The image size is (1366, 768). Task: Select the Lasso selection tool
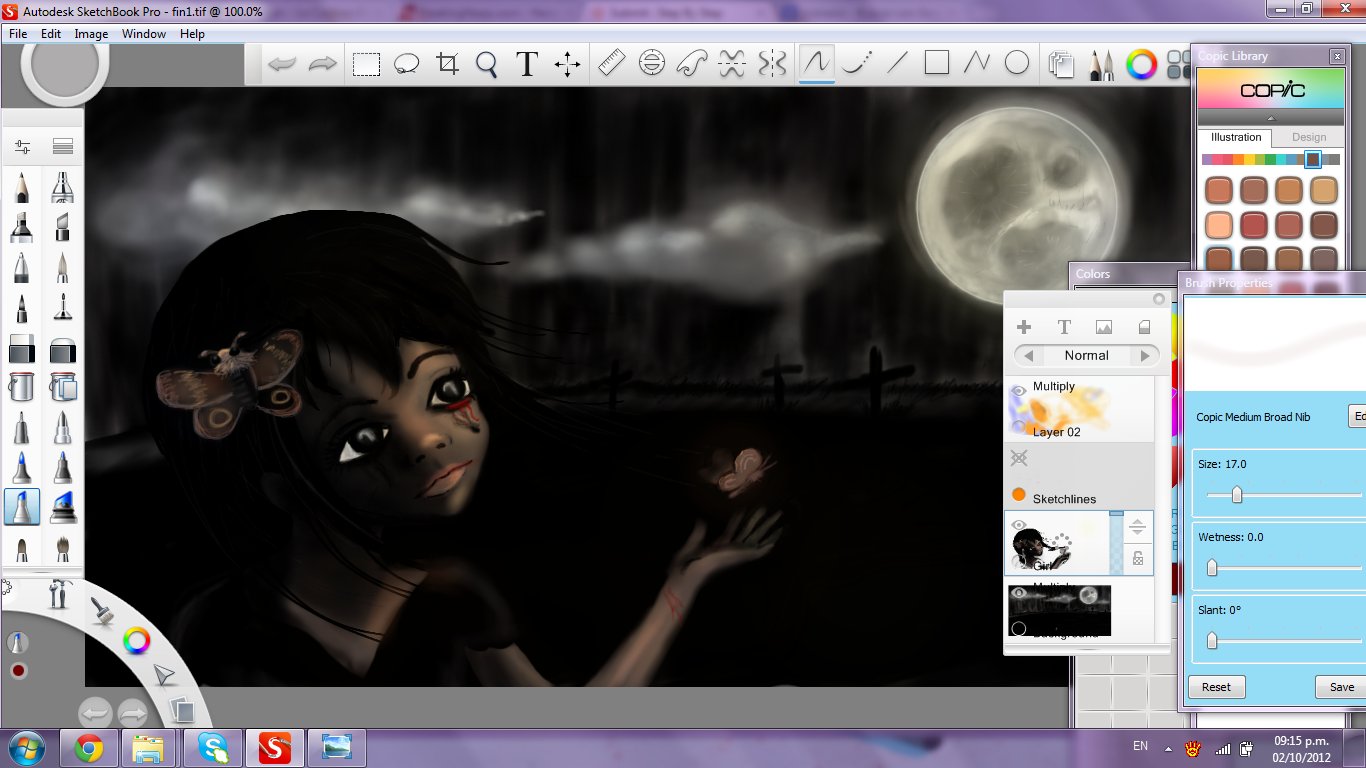(x=406, y=64)
